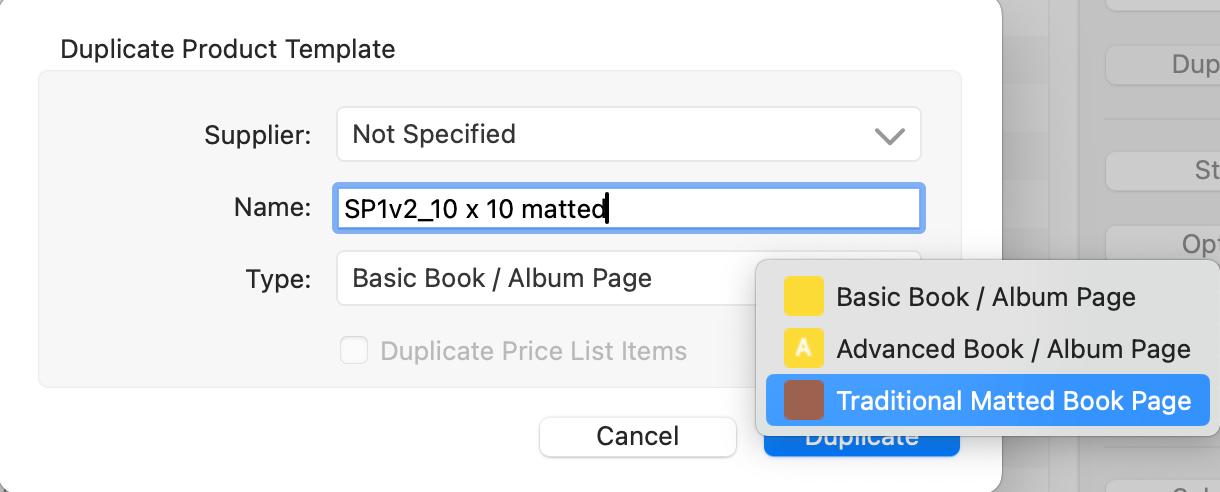The width and height of the screenshot is (1220, 492).
Task: Click the yellow 'A' Advanced Book icon
Action: [804, 349]
